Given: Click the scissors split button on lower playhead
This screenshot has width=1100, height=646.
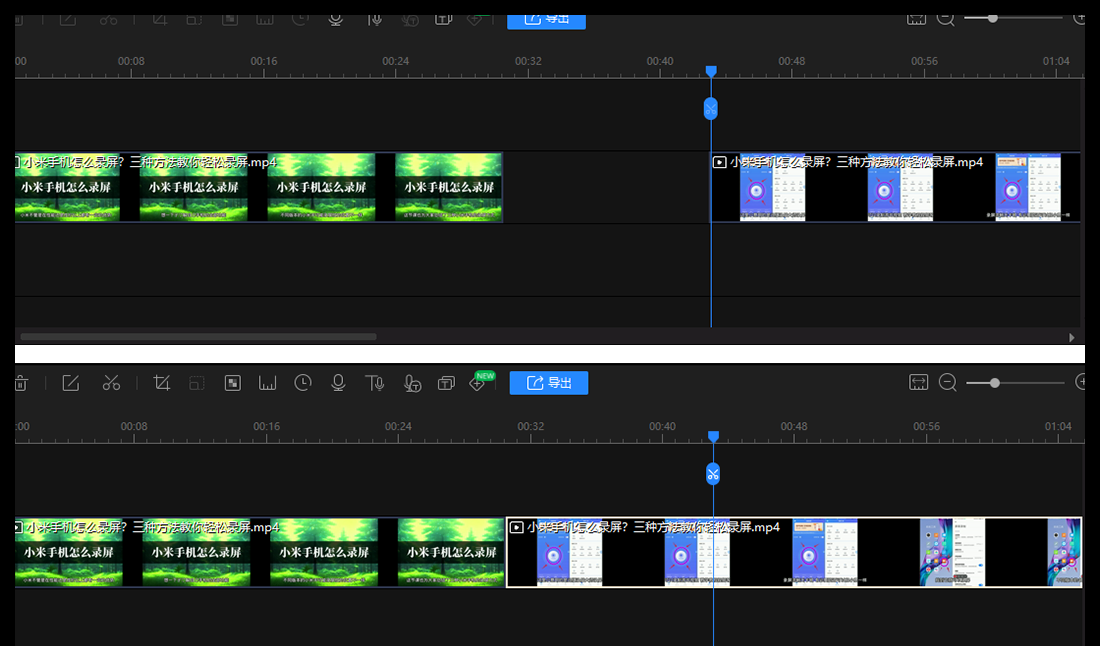Looking at the screenshot, I should click(x=713, y=474).
